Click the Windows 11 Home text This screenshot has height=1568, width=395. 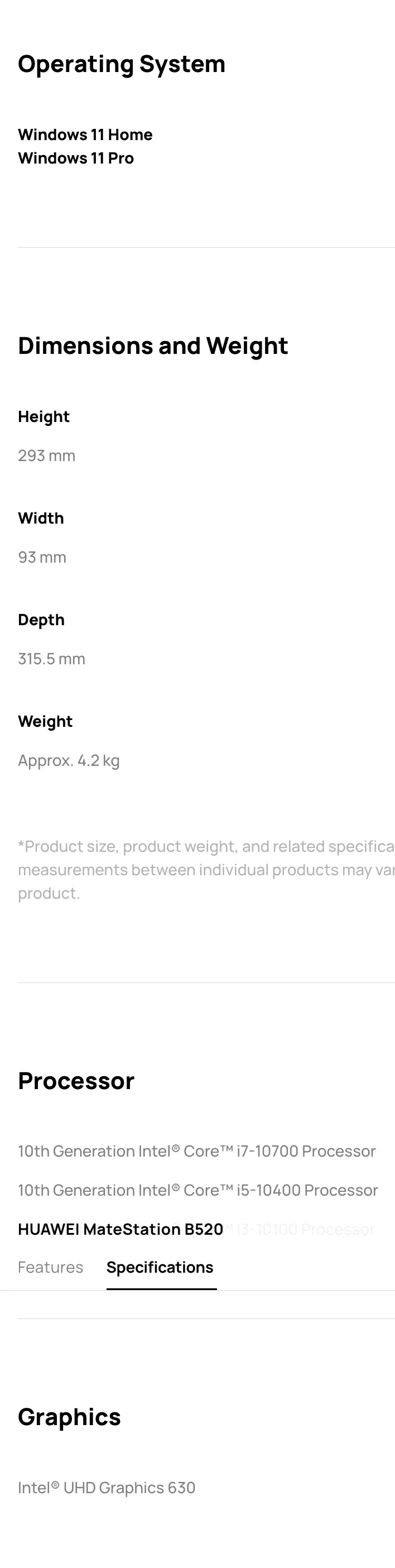click(85, 135)
